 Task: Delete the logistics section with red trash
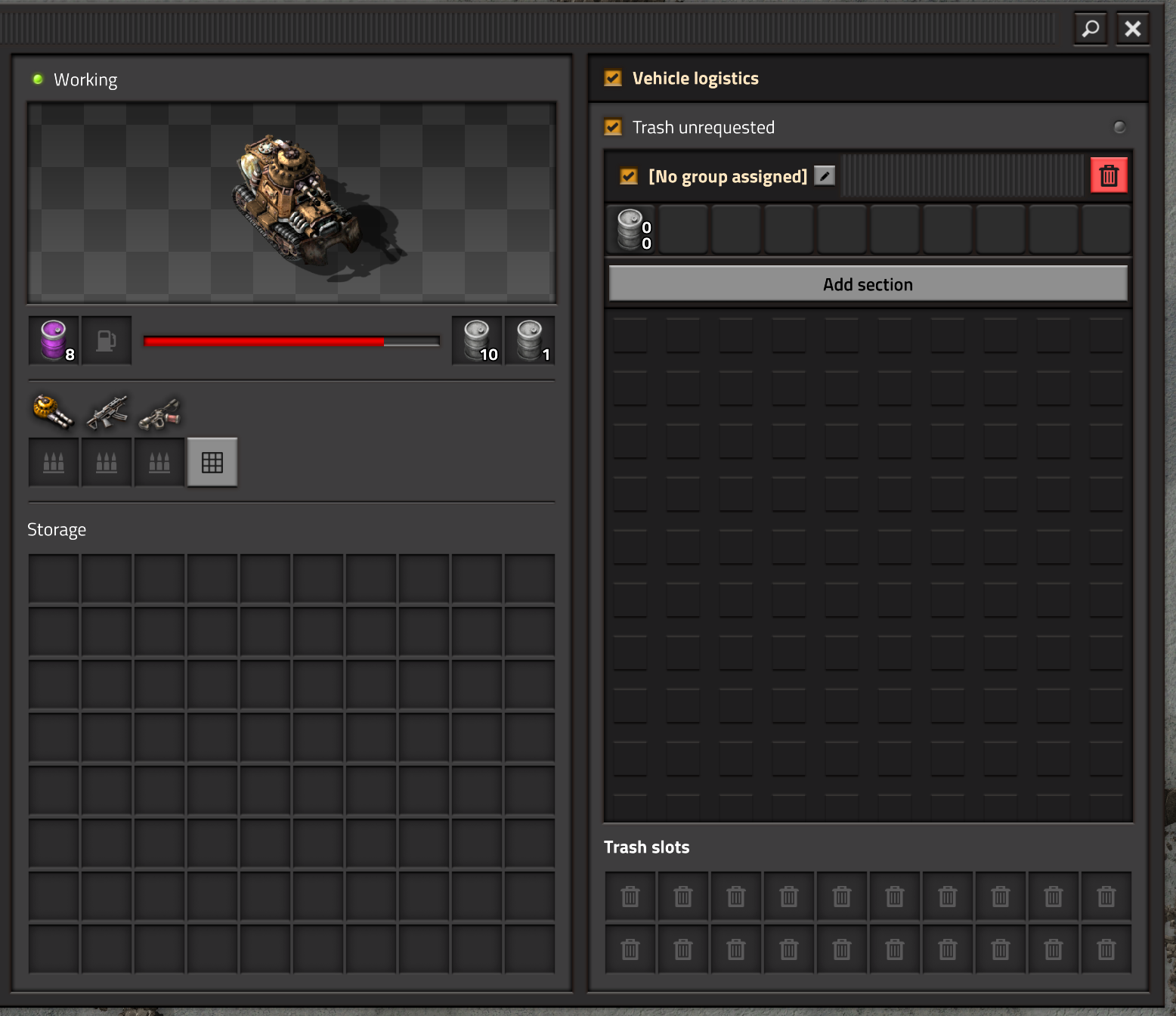click(x=1109, y=175)
